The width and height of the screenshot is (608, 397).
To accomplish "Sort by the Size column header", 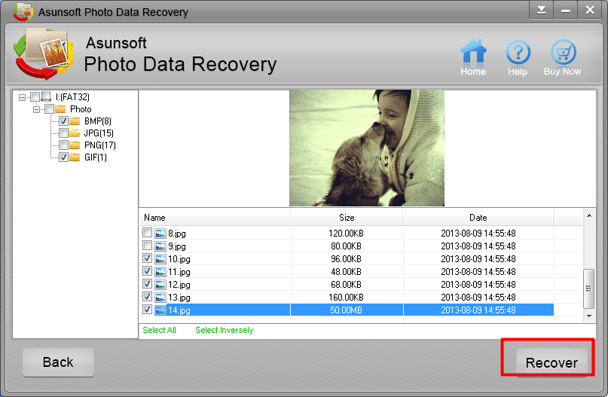I will coord(346,217).
